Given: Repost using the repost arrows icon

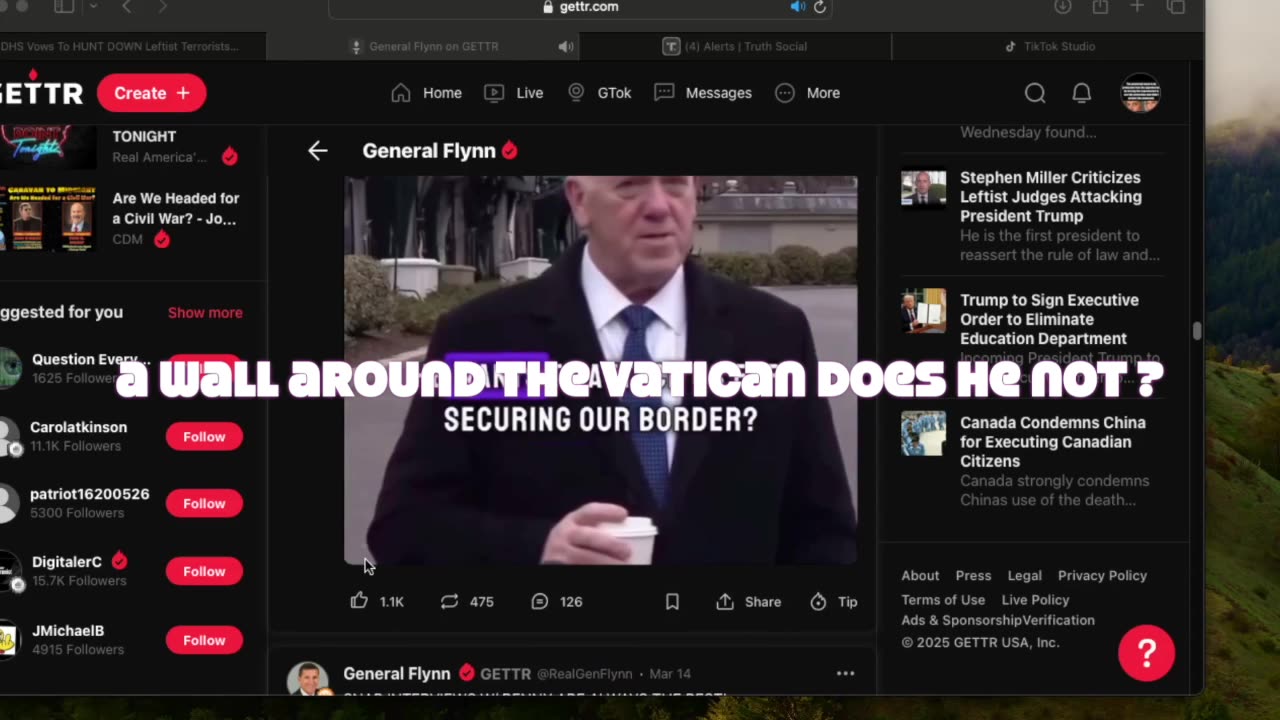Looking at the screenshot, I should coord(449,601).
